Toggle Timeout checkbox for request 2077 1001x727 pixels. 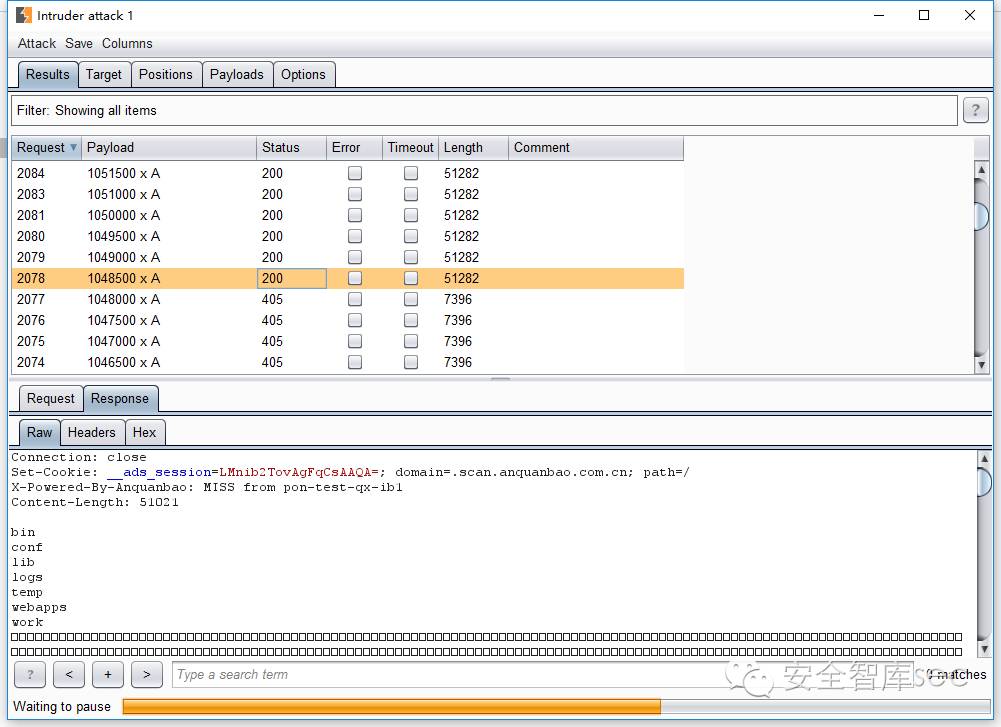[411, 299]
